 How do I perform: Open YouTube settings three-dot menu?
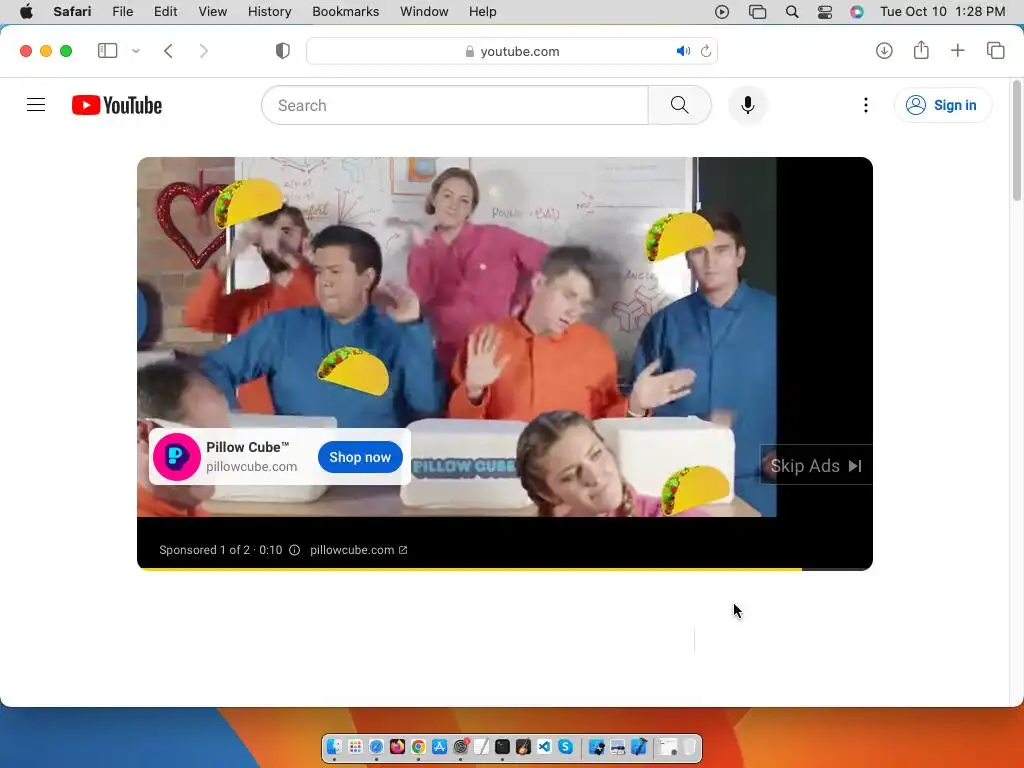[x=865, y=105]
